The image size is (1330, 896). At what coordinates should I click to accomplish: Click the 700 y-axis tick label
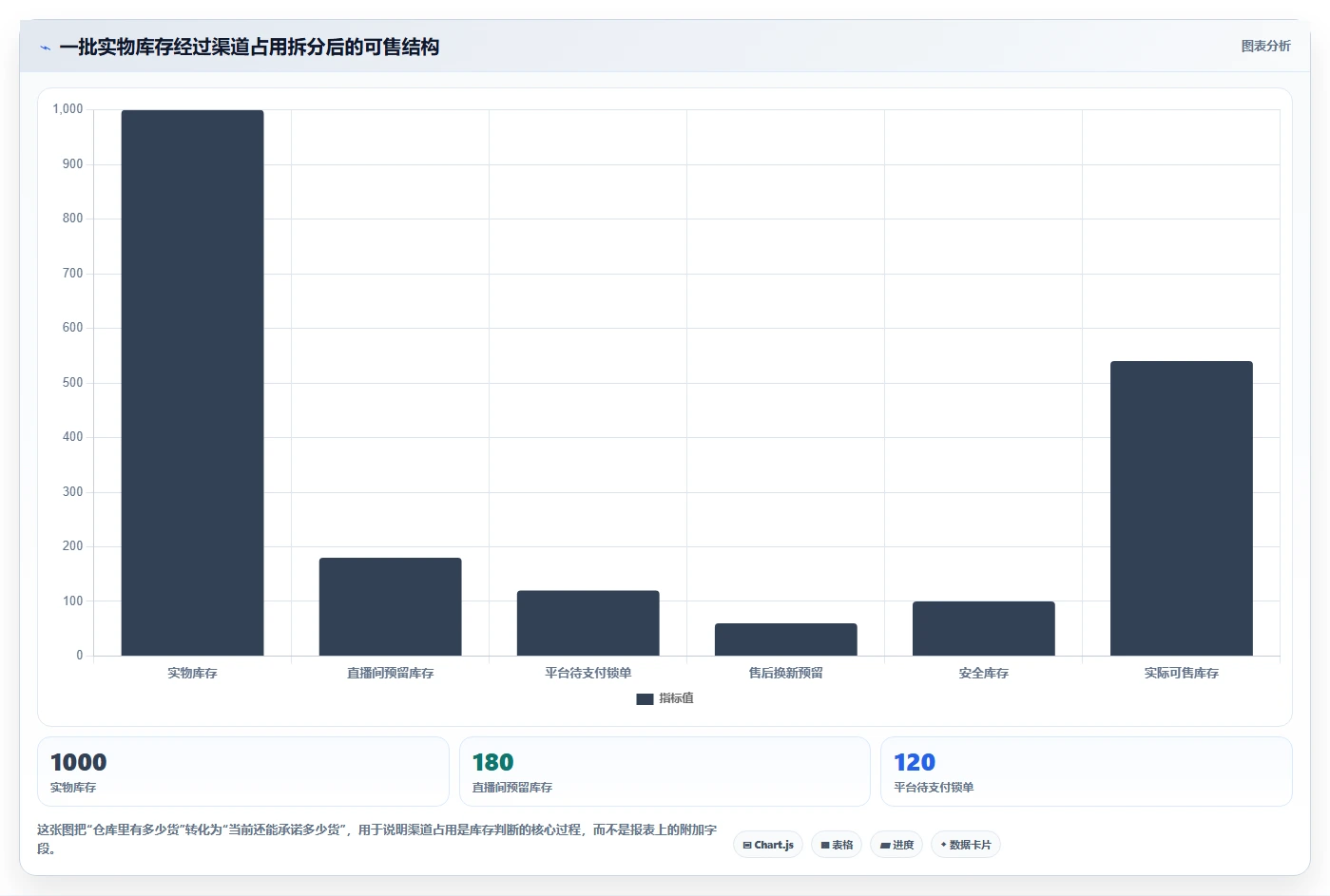click(72, 274)
